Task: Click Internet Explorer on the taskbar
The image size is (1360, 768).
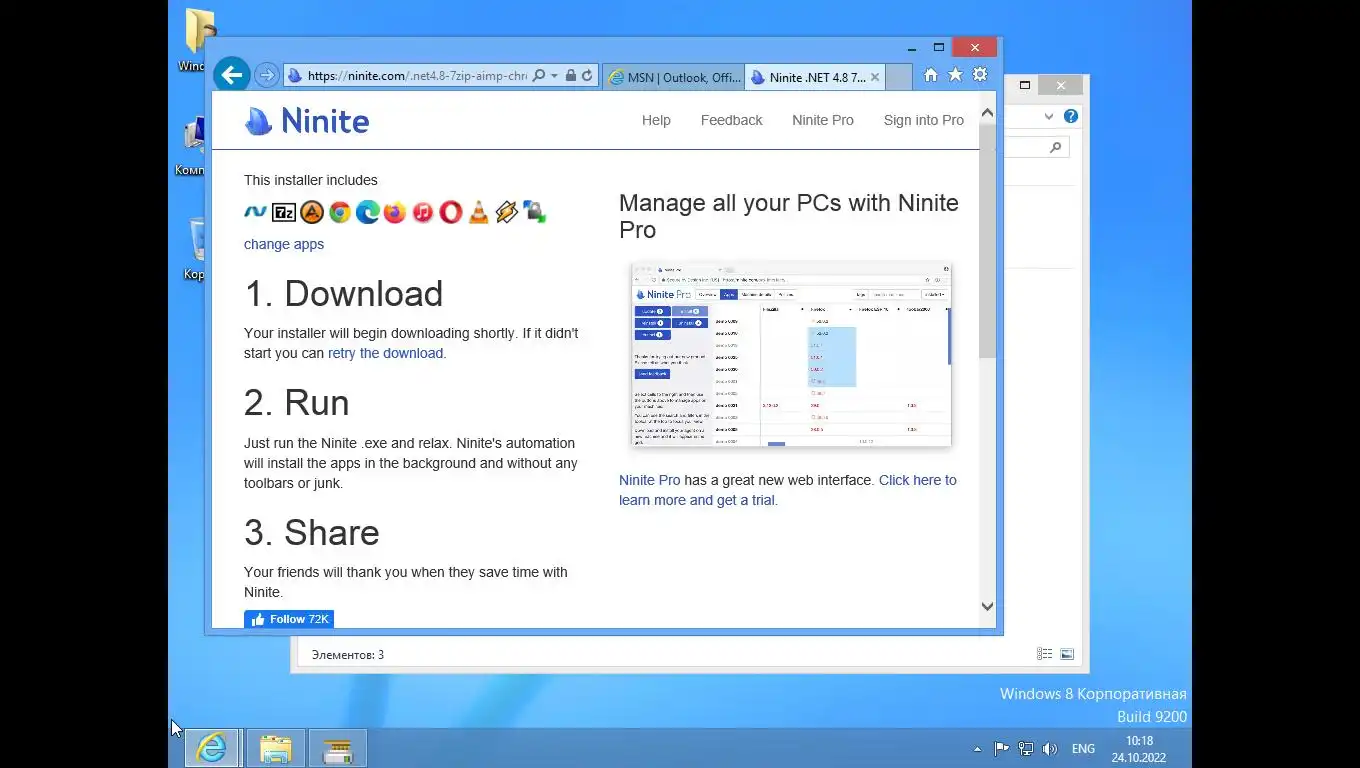Action: click(211, 748)
